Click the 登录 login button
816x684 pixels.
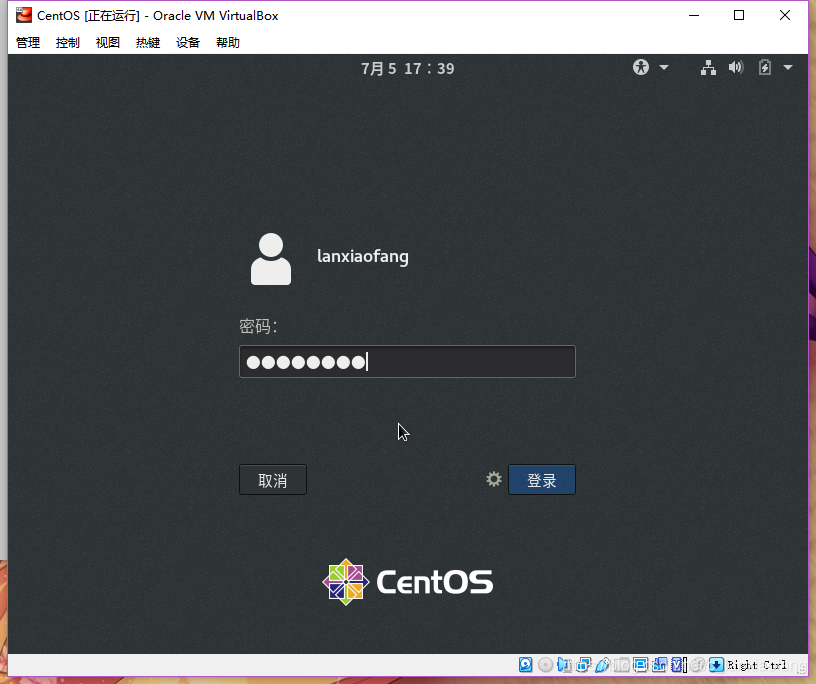[542, 479]
